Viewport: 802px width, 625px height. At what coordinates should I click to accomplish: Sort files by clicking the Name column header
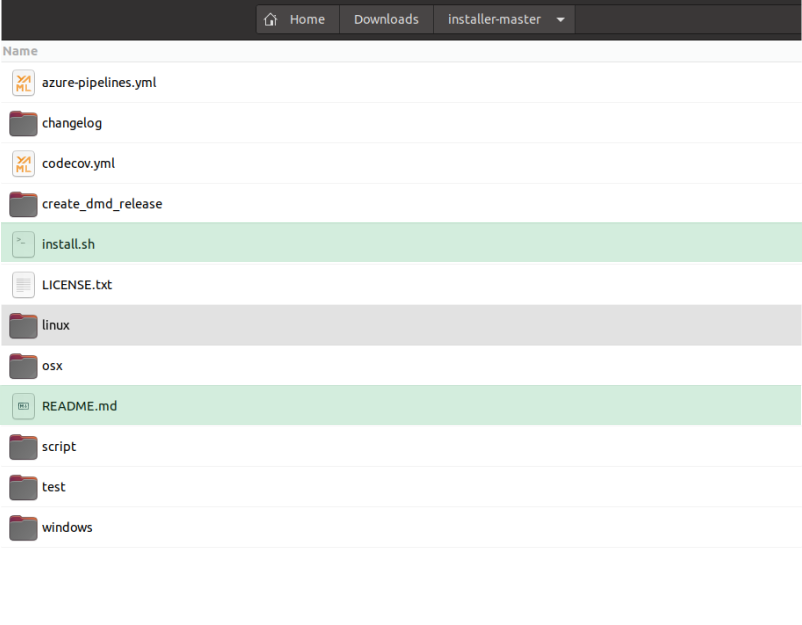(21, 50)
